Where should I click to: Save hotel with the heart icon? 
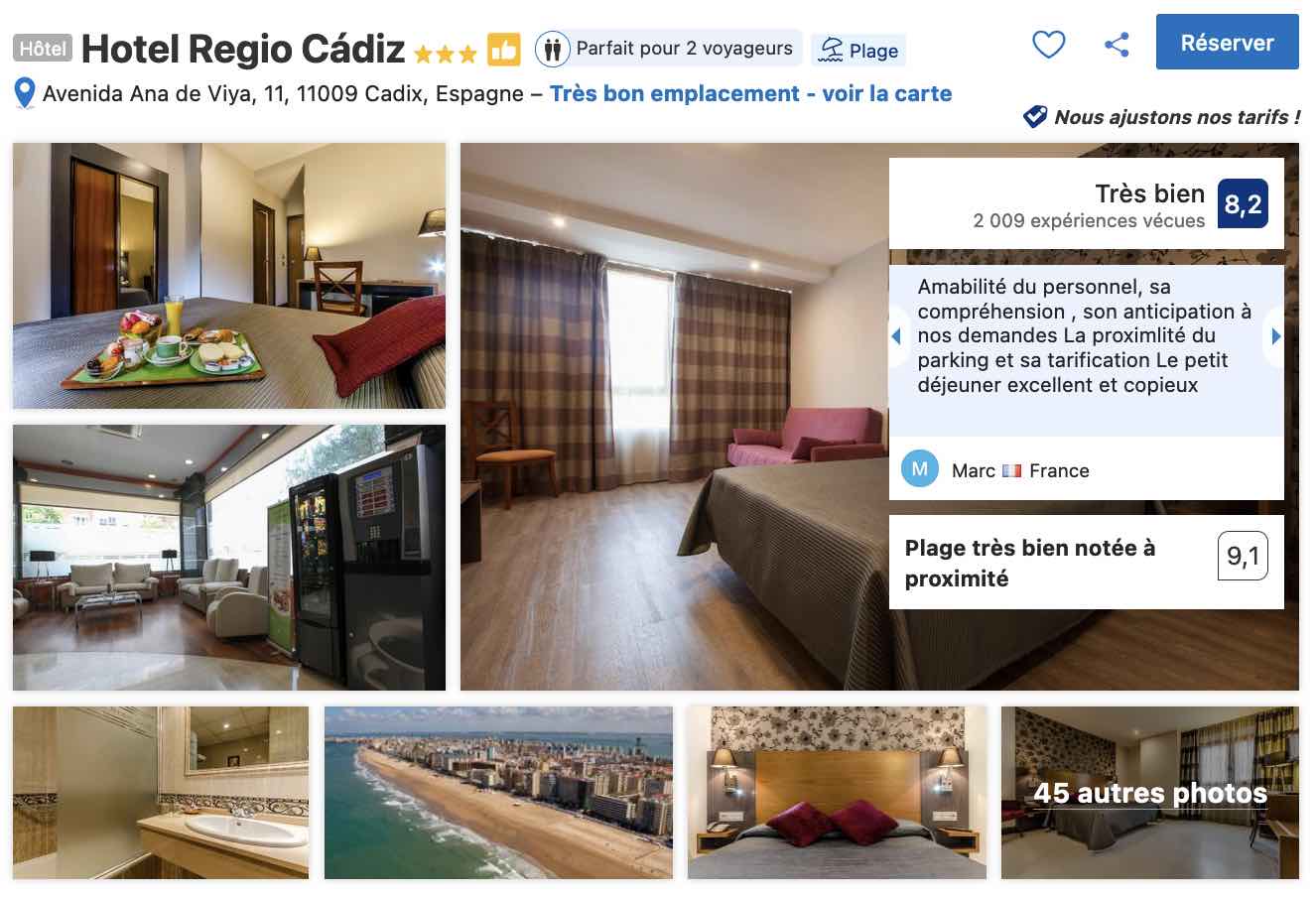1048,45
